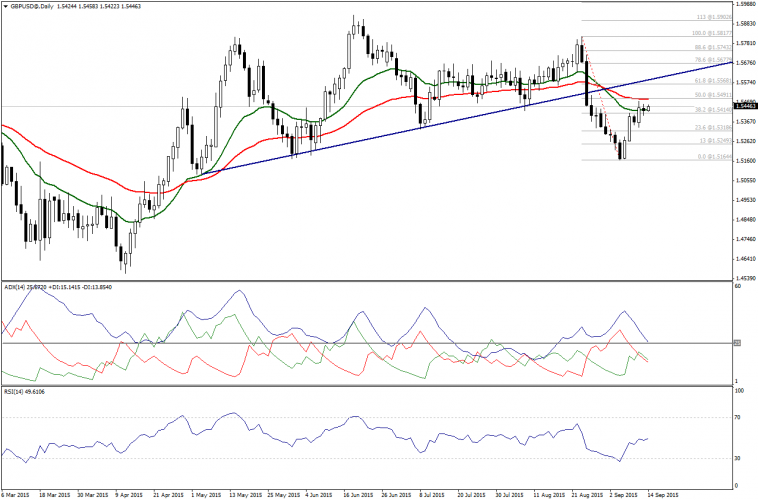The image size is (758, 500).
Task: Click the 30 Mar 2015 date label
Action: pyautogui.click(x=92, y=495)
